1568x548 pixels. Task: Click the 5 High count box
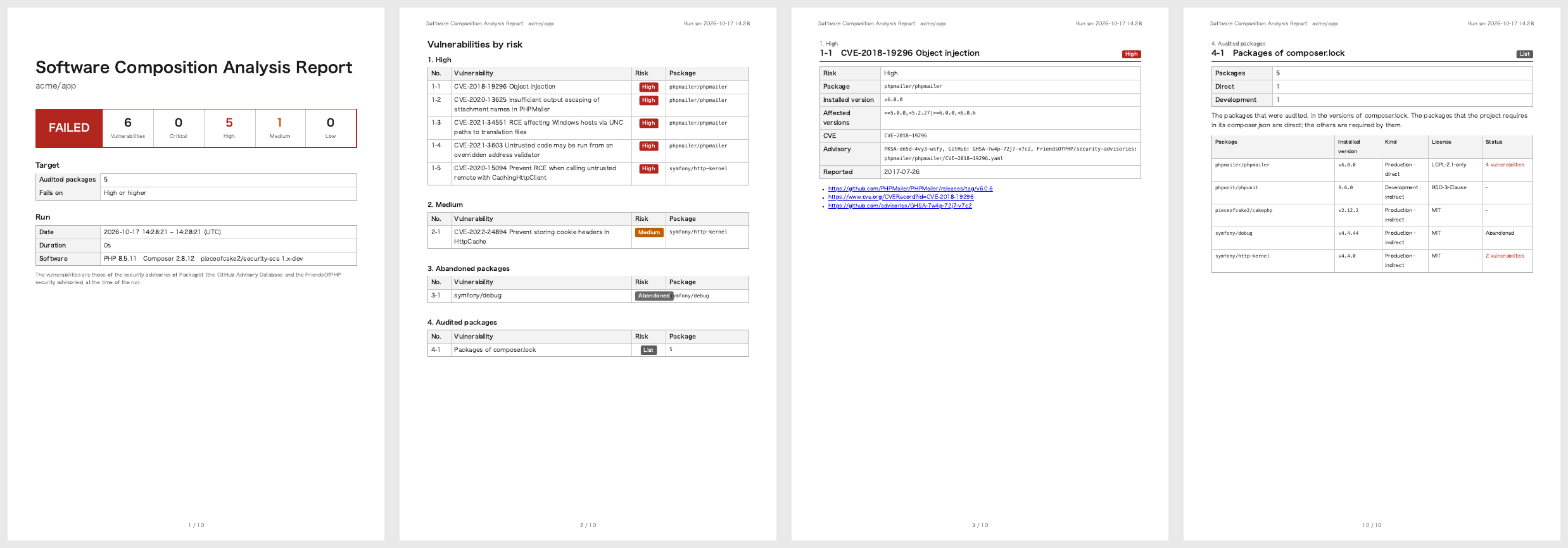tap(229, 128)
